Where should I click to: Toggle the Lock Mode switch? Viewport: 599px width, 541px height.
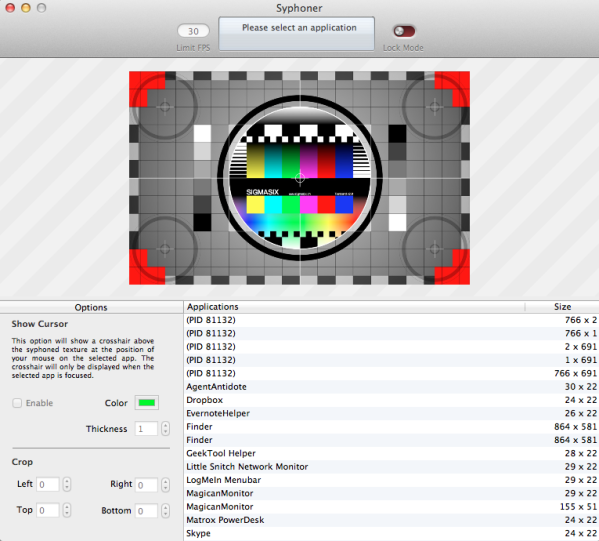(x=404, y=31)
